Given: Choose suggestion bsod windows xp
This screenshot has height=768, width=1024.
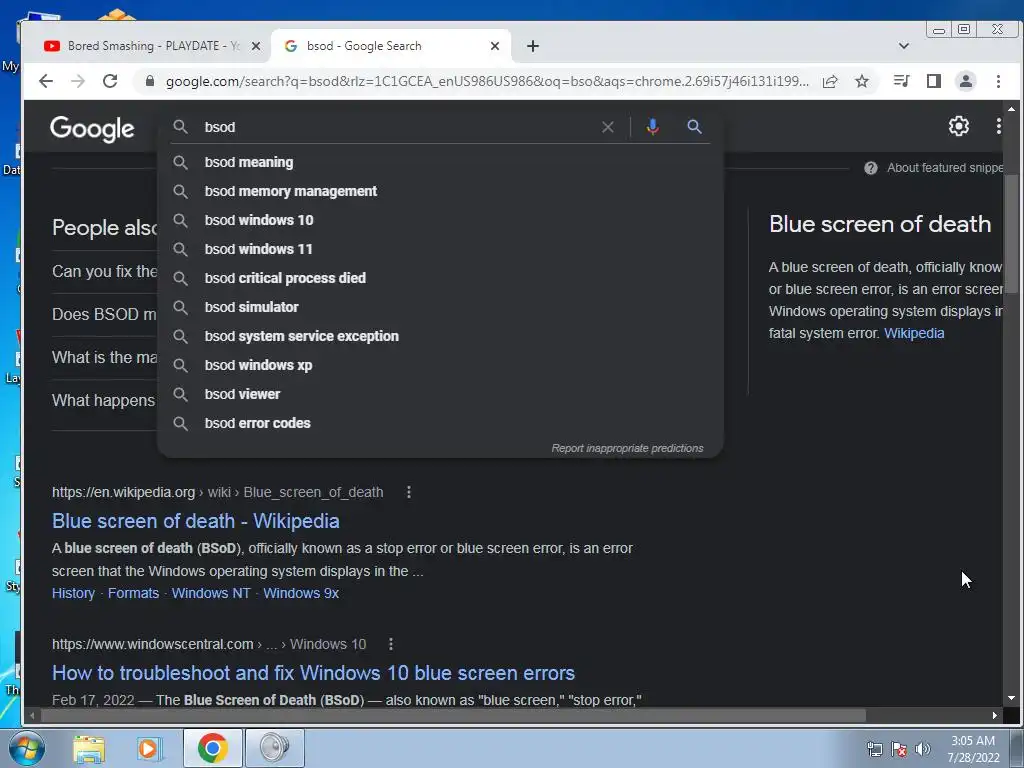Looking at the screenshot, I should tap(440, 365).
